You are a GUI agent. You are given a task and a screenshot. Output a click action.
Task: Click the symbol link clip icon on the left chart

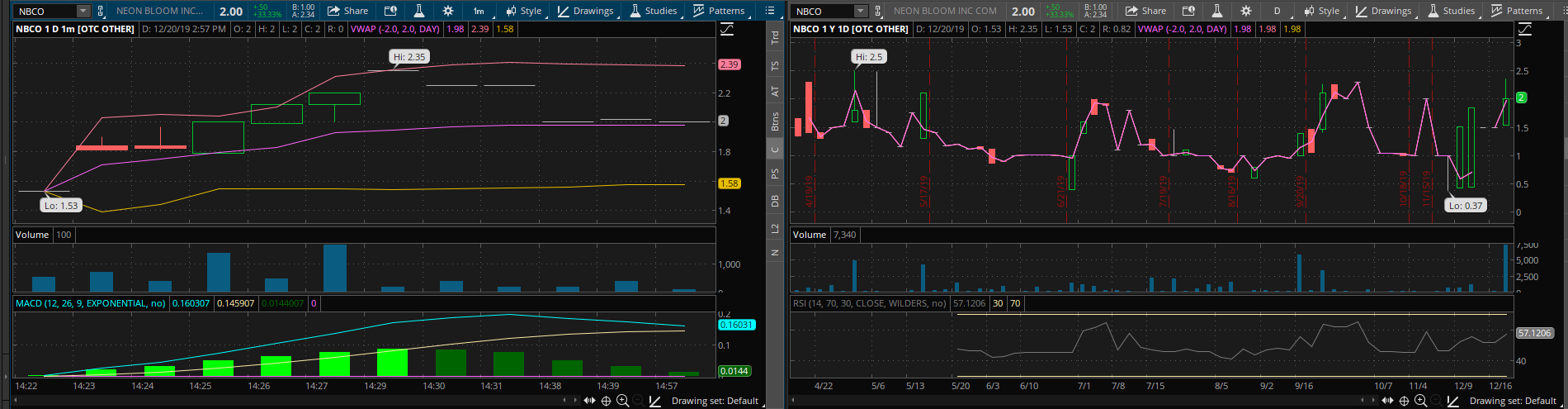point(101,11)
